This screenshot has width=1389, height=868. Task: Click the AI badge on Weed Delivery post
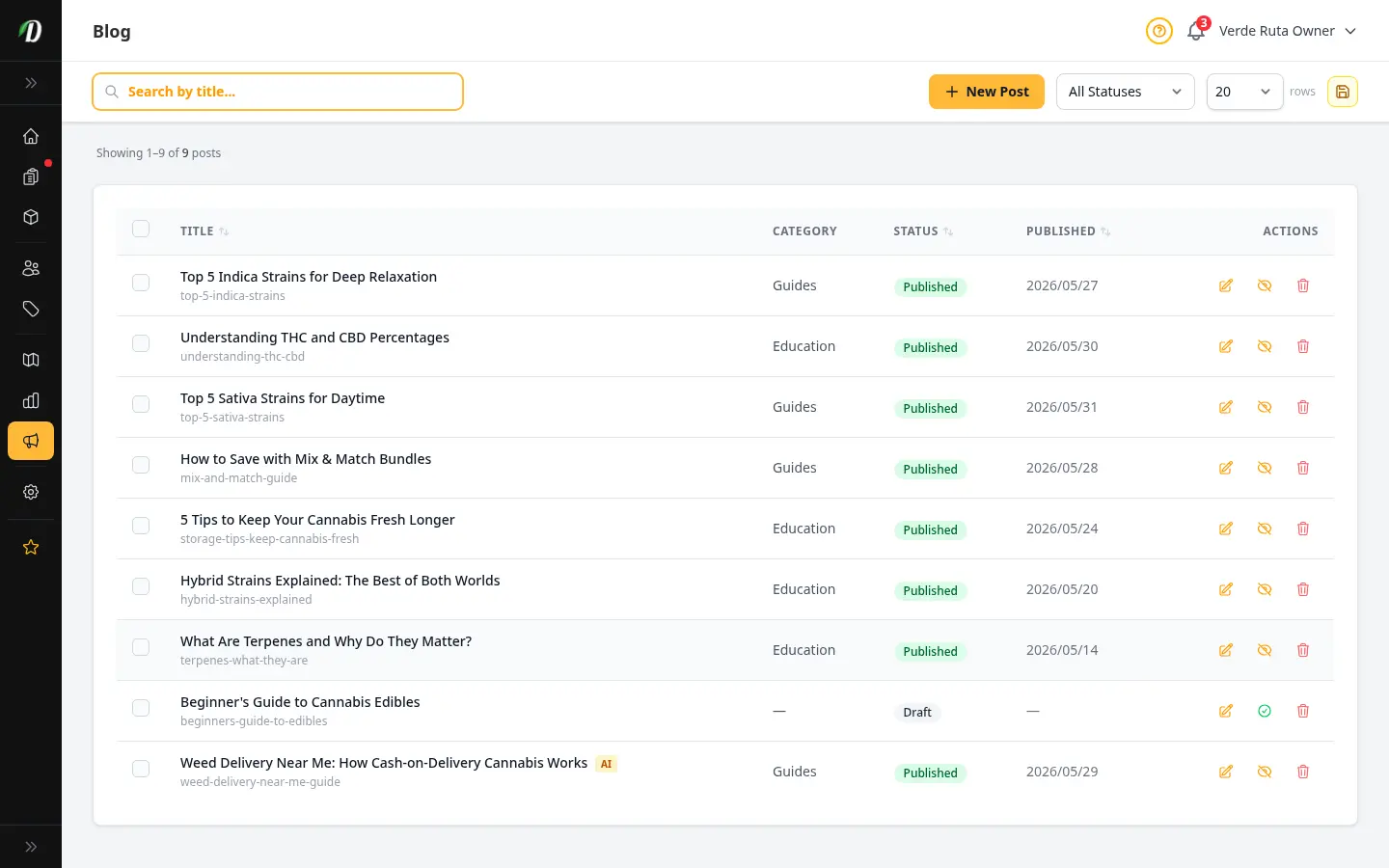[x=606, y=764]
